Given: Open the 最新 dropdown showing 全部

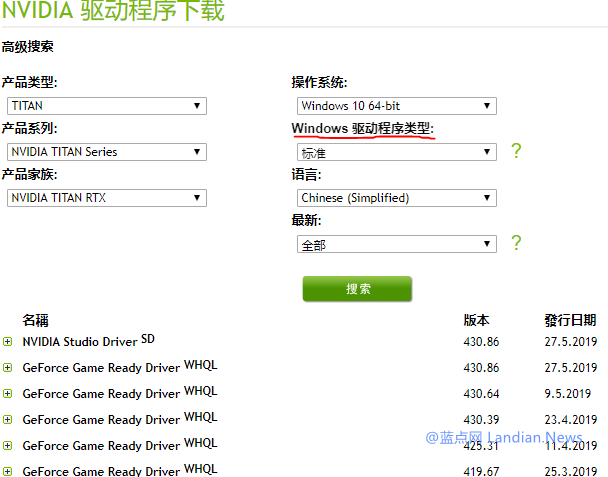Looking at the screenshot, I should (x=396, y=244).
